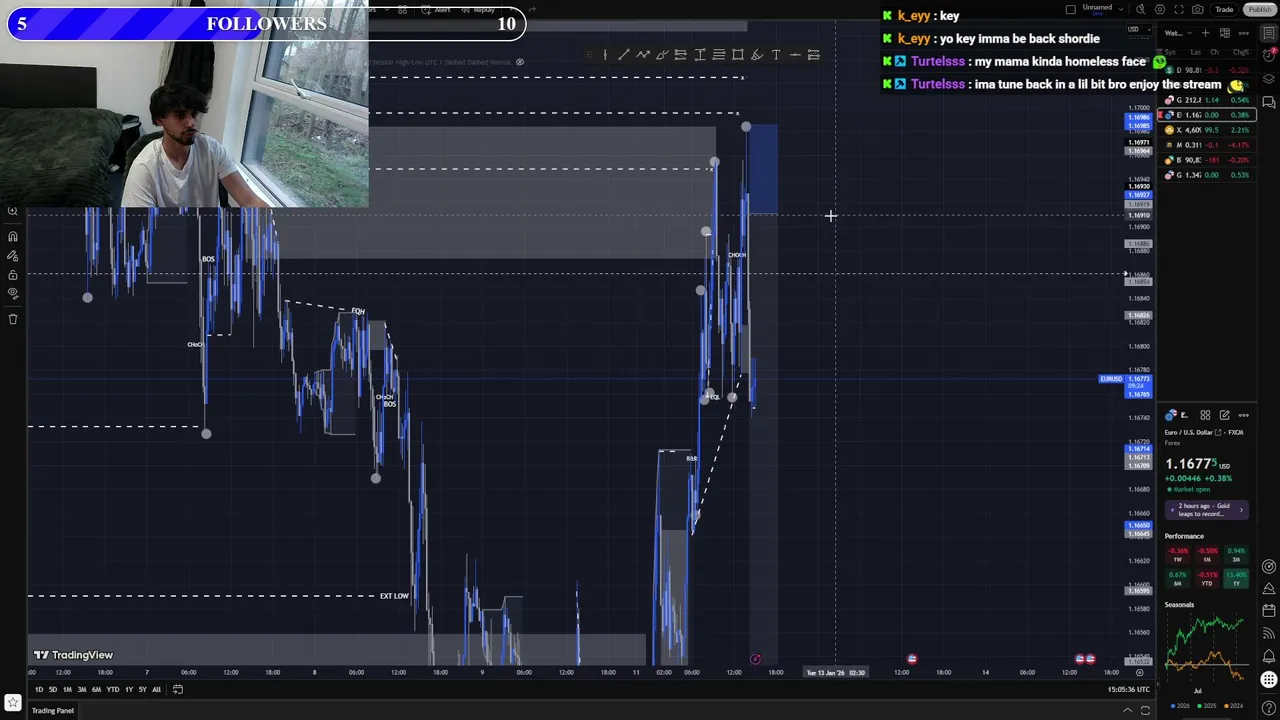Click the trash remove-objects icon

click(13, 319)
